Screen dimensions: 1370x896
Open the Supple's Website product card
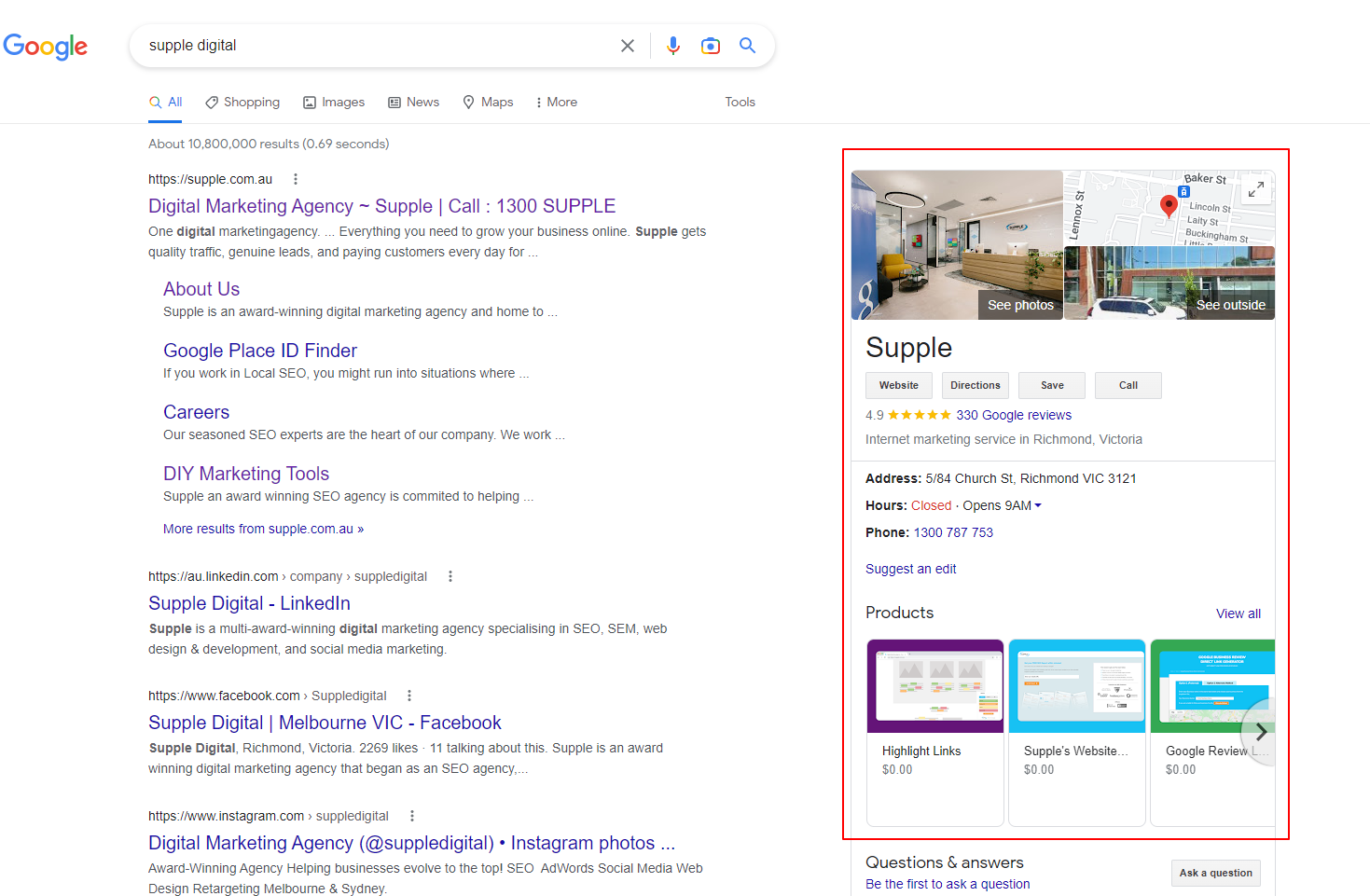[x=1077, y=733]
